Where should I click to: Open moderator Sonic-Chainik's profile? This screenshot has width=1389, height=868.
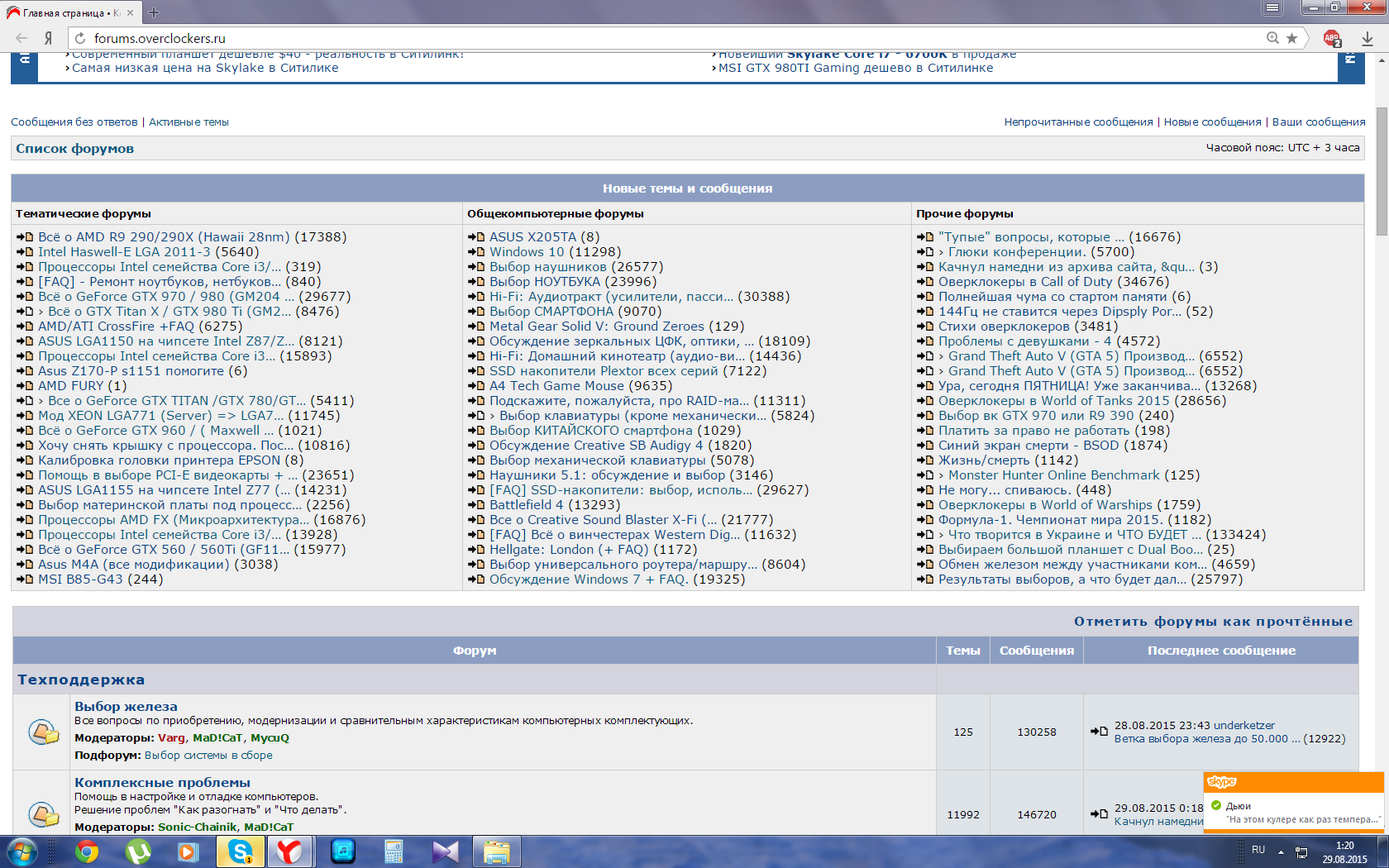click(197, 827)
